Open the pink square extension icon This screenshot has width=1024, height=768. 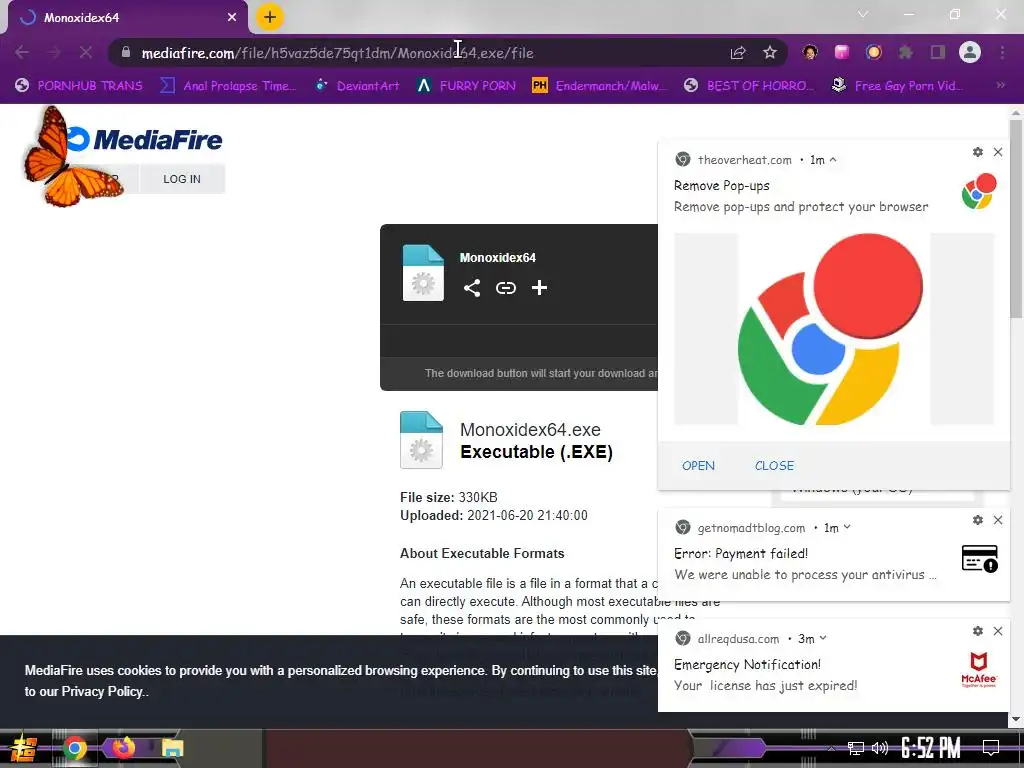(x=842, y=52)
